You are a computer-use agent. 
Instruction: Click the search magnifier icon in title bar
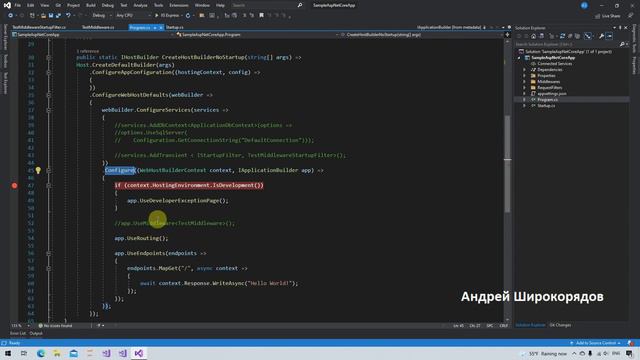(x=300, y=5)
